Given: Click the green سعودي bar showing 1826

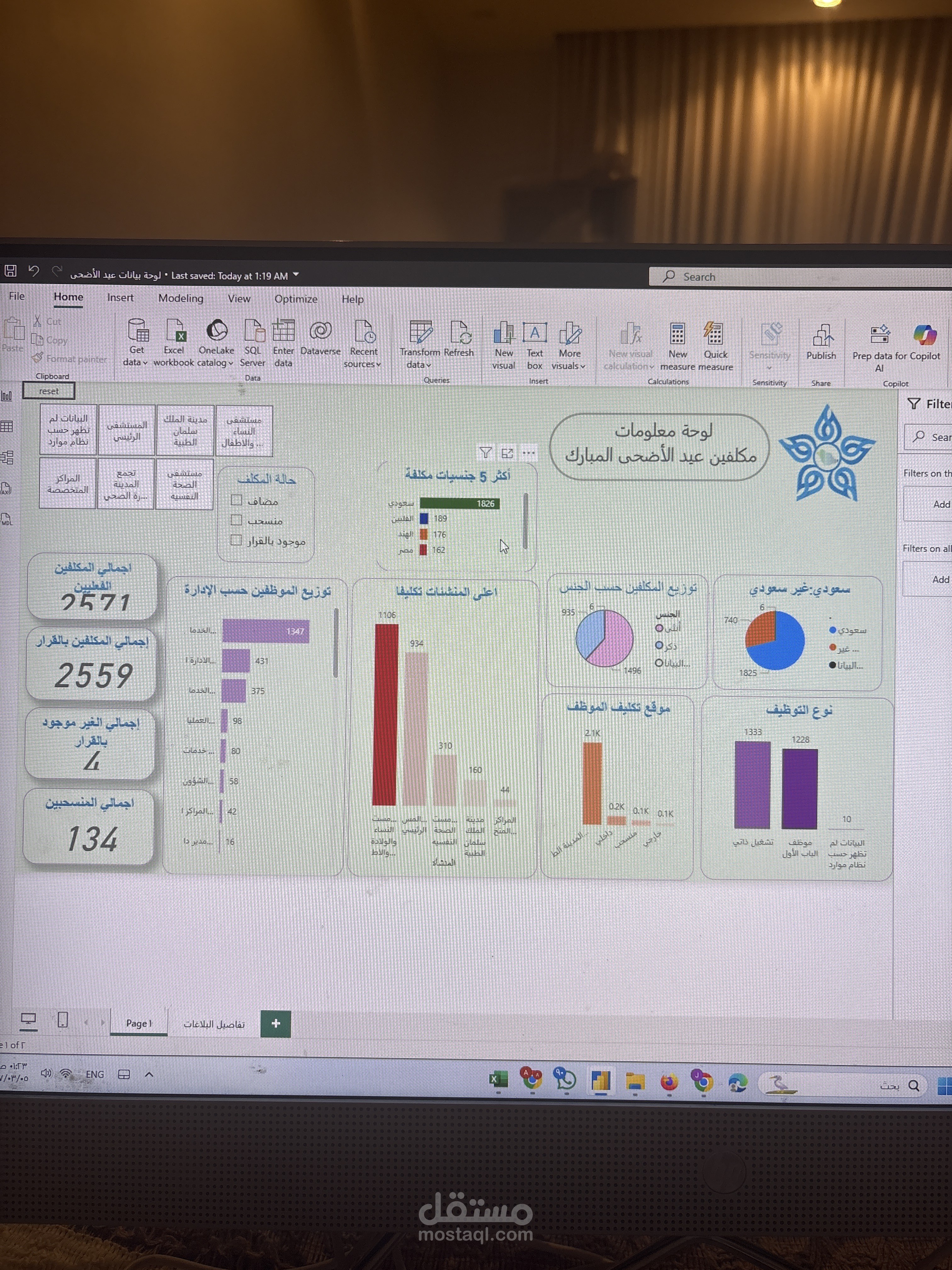Looking at the screenshot, I should [x=460, y=504].
